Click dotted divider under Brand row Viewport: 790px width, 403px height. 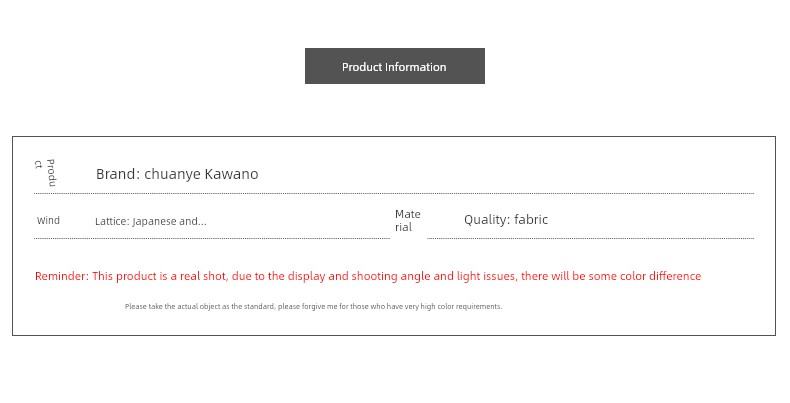coord(394,193)
